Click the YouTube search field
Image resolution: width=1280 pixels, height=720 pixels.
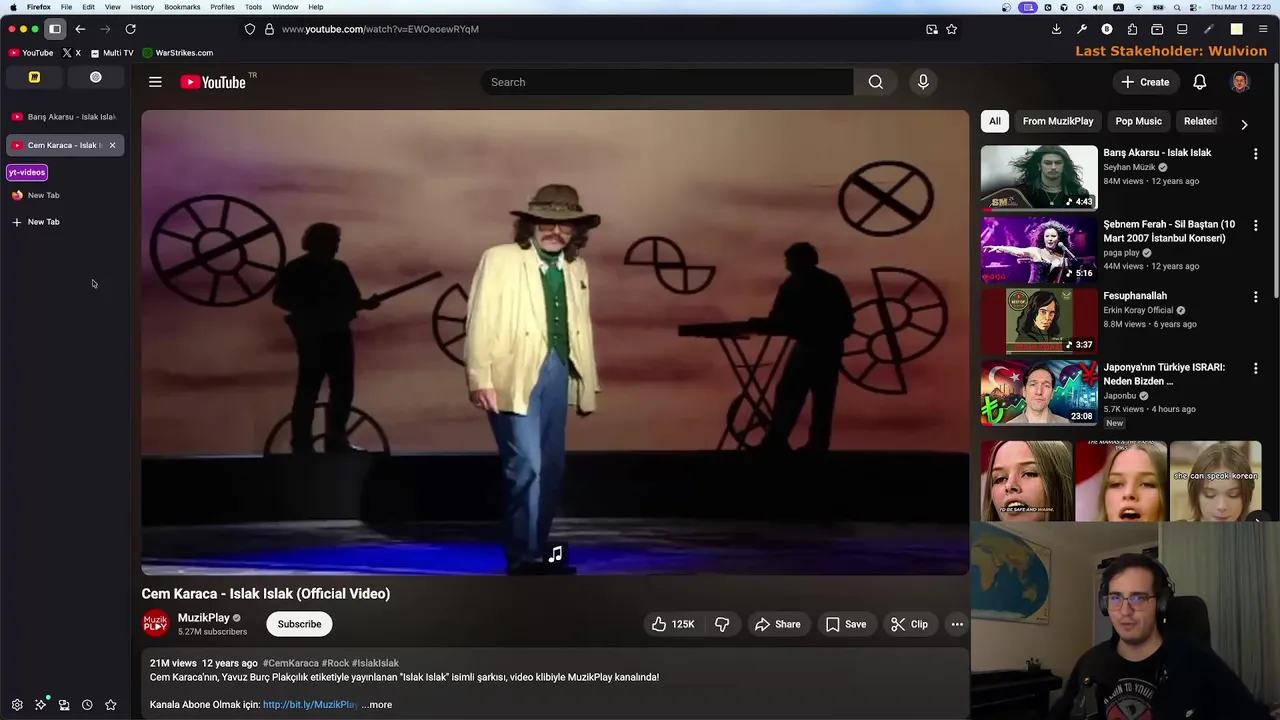point(667,82)
